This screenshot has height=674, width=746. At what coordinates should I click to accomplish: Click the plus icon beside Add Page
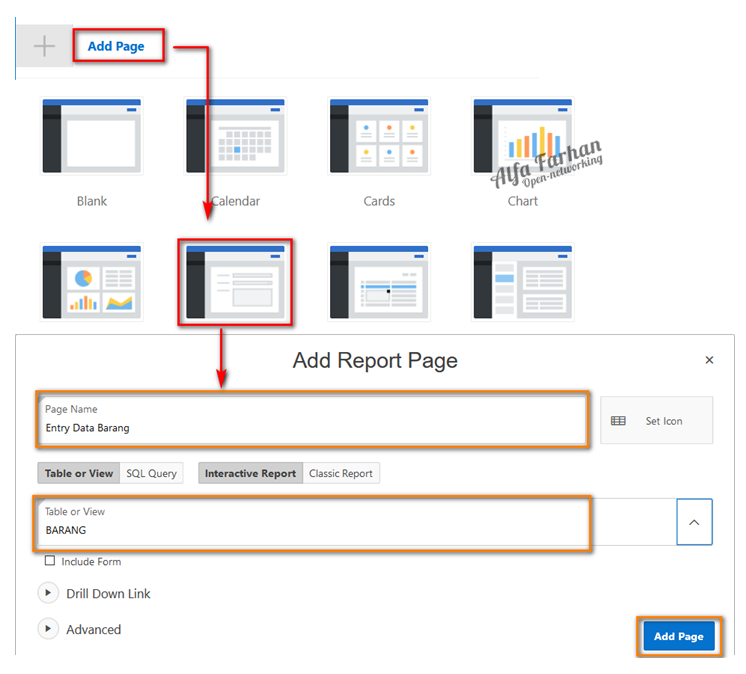pyautogui.click(x=45, y=46)
